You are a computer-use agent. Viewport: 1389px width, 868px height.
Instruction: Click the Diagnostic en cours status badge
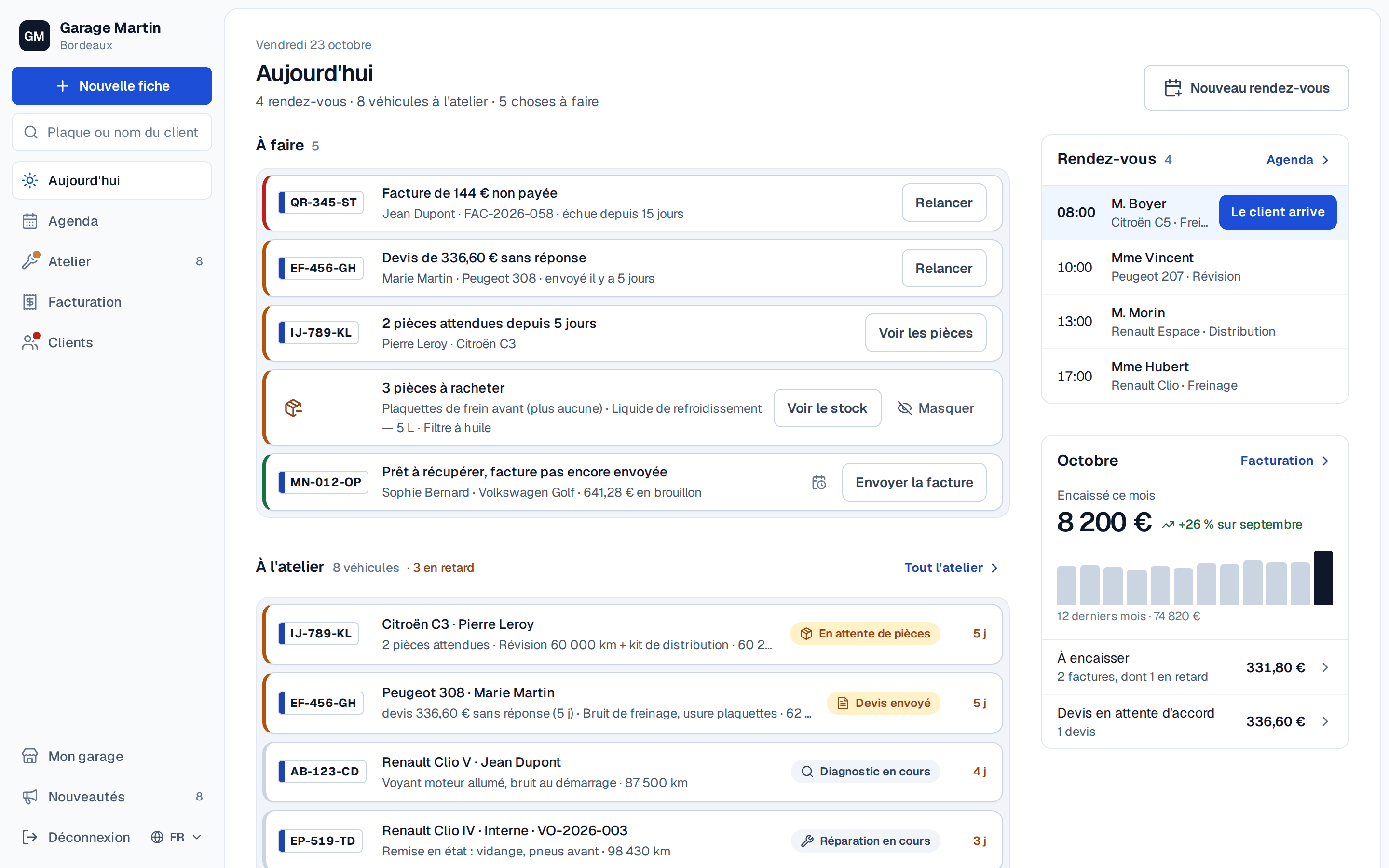point(866,772)
